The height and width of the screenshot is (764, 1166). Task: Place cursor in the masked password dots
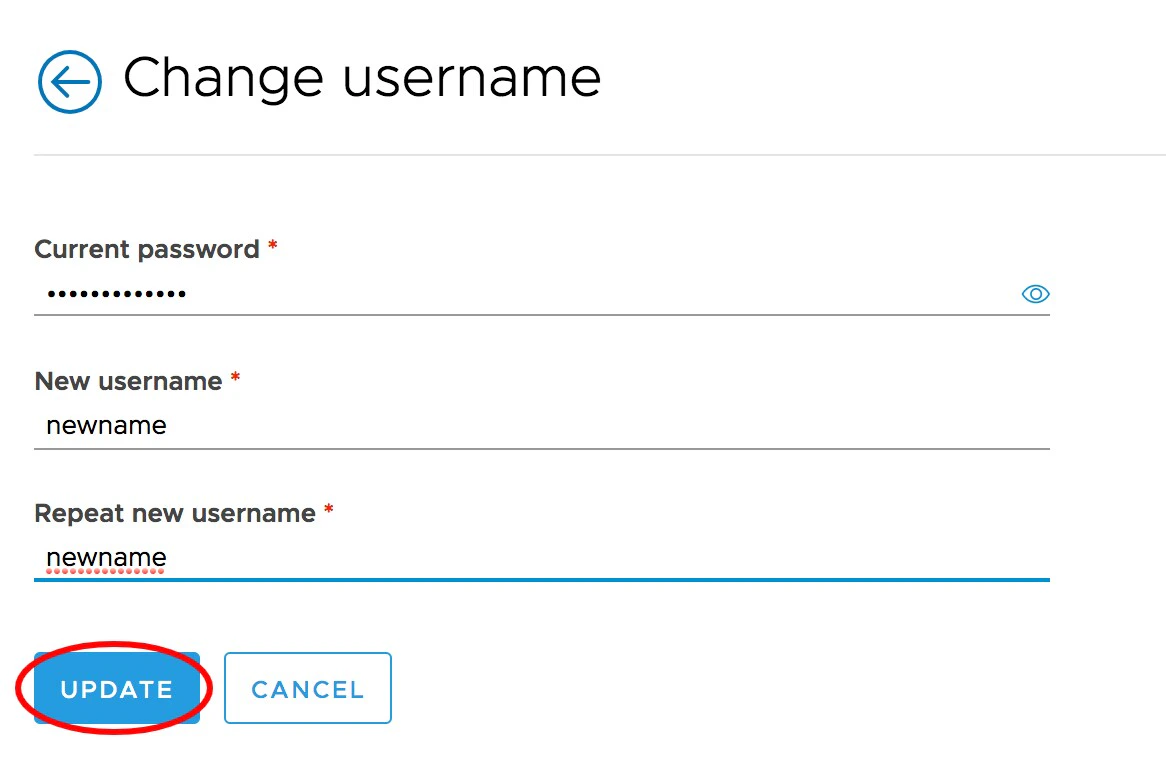116,294
